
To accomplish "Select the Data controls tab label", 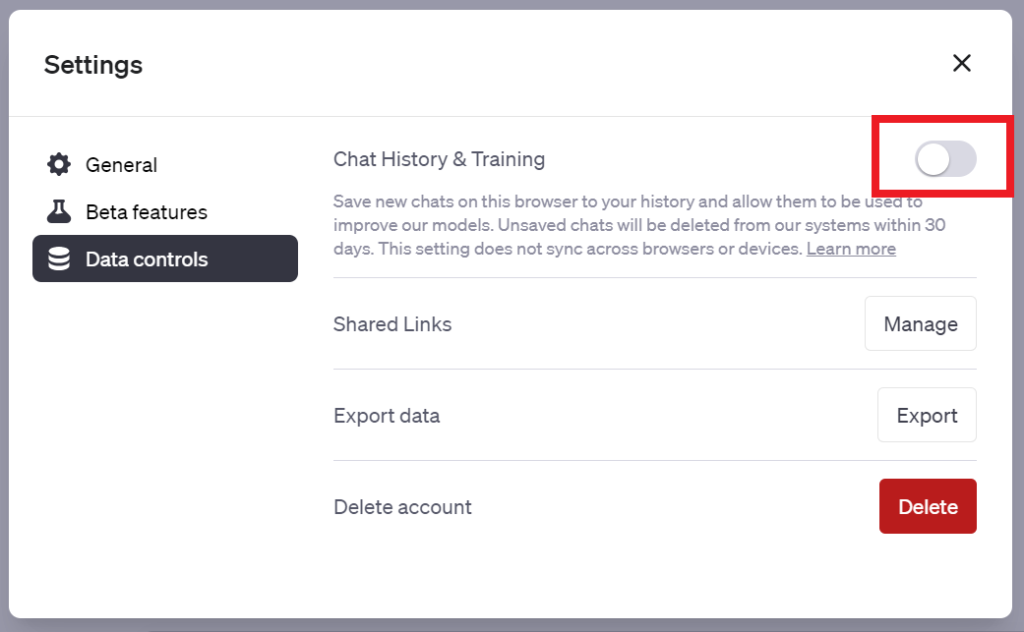I will pyautogui.click(x=146, y=259).
